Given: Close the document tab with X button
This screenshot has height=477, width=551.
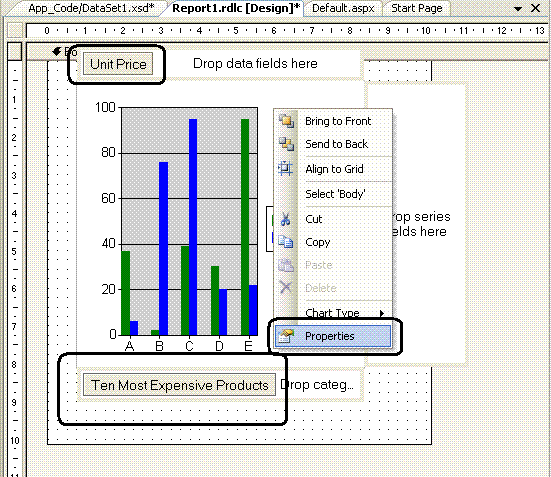Looking at the screenshot, I should 536,8.
